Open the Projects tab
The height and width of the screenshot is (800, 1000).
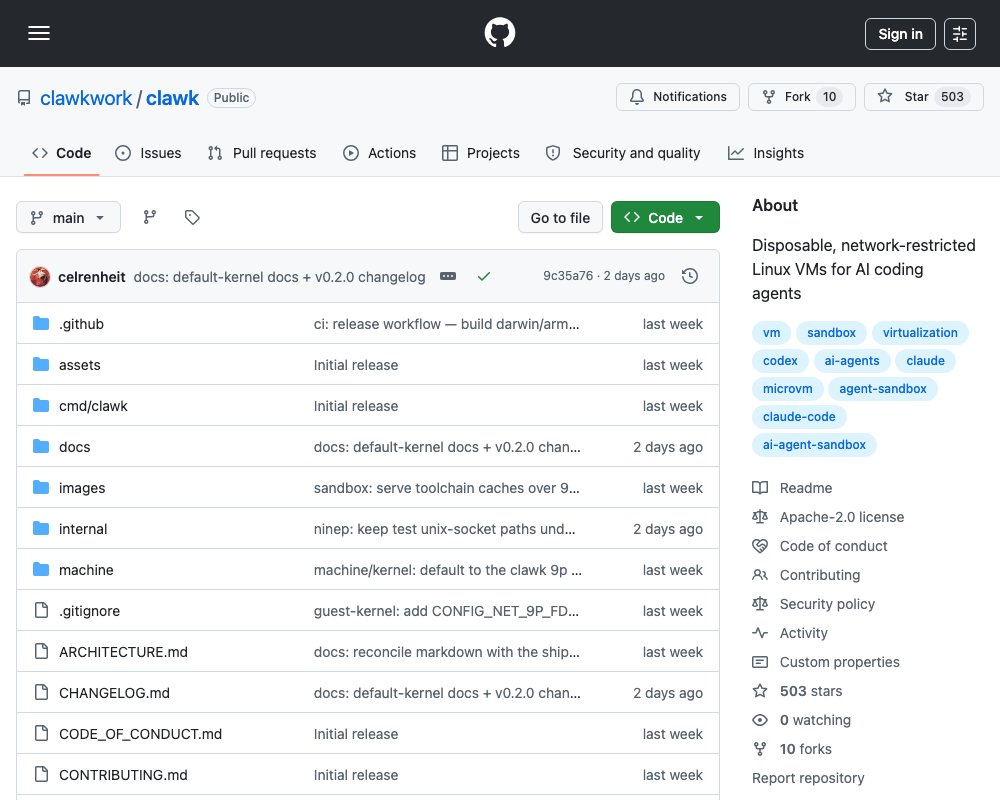pyautogui.click(x=481, y=153)
